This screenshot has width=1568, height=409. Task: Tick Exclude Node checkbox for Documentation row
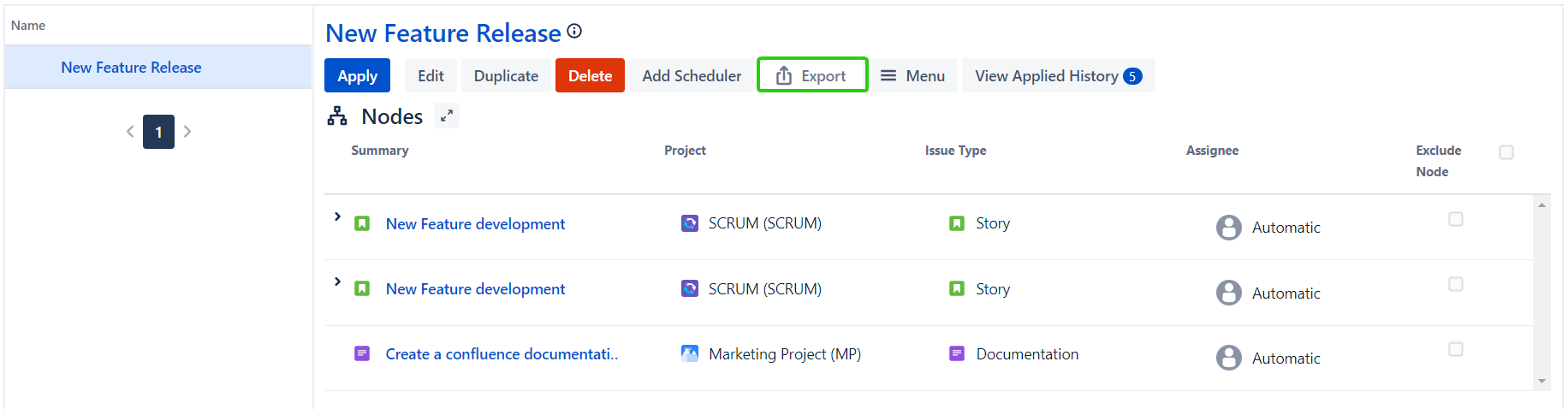pos(1455,349)
